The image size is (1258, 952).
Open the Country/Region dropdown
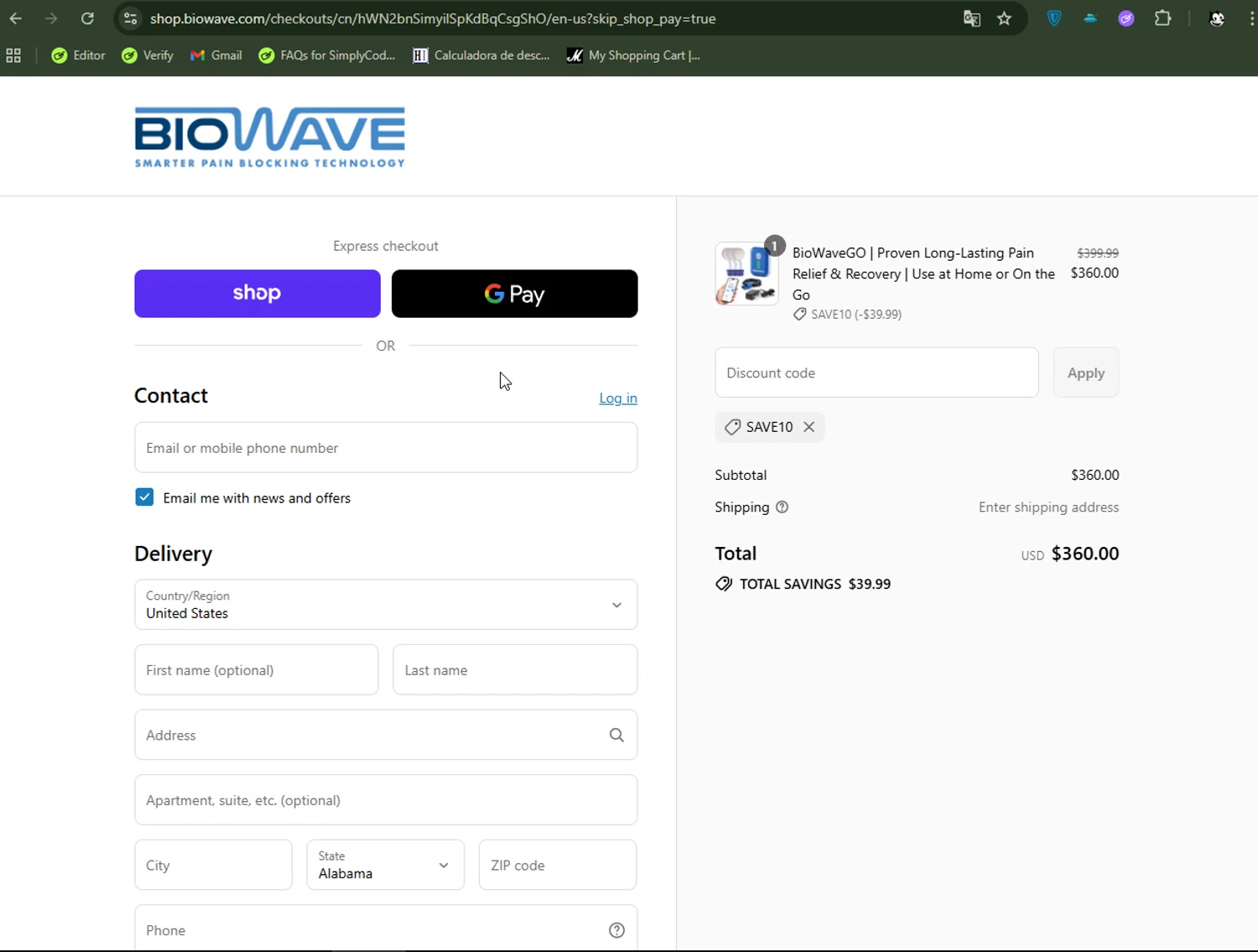point(386,605)
